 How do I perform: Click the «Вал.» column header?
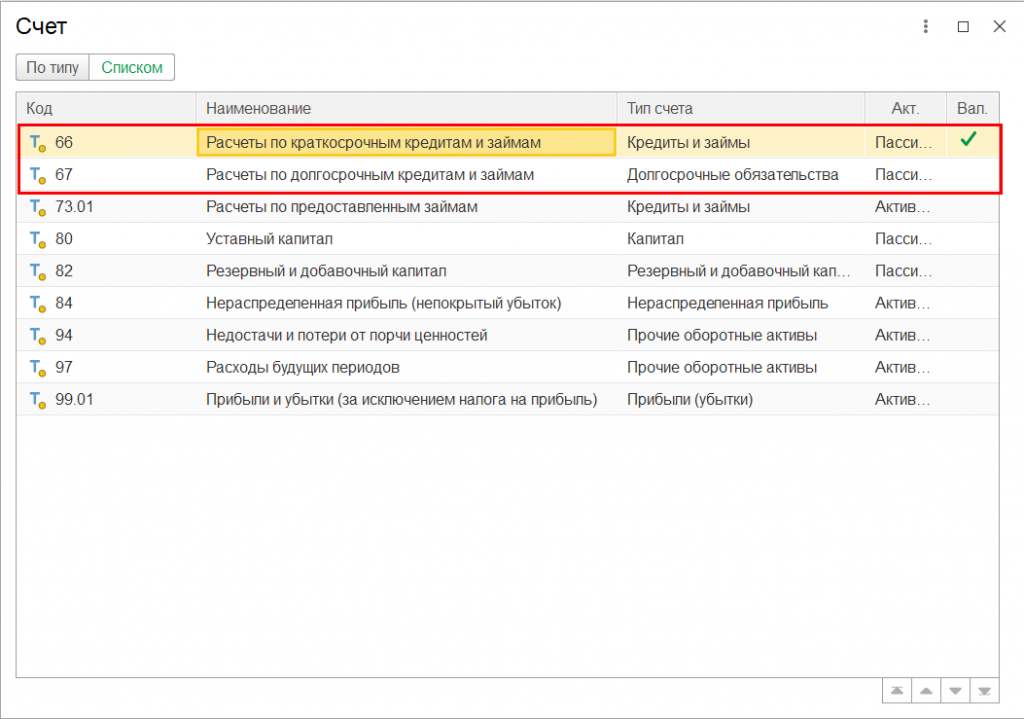[971, 108]
